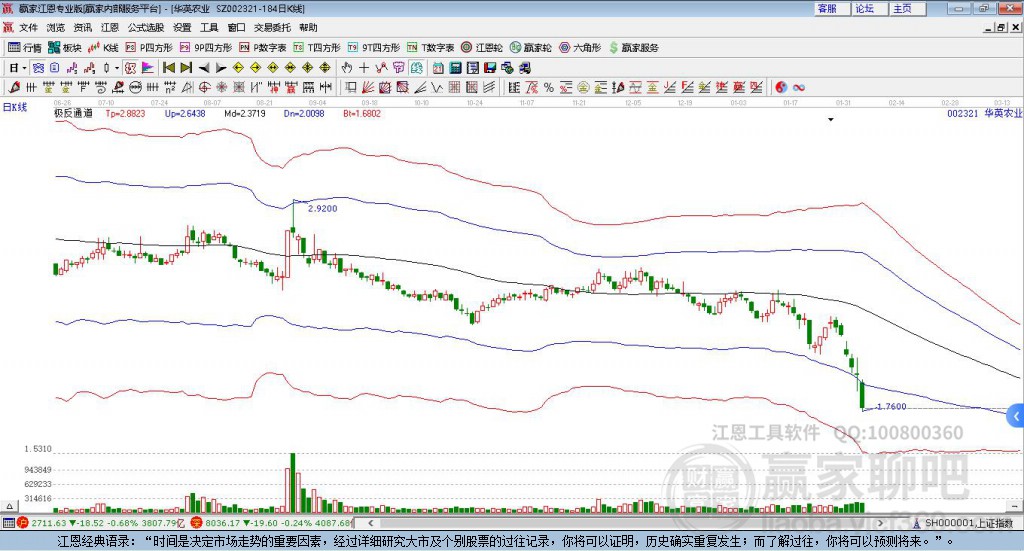Open the 江恩 menu
This screenshot has width=1024, height=551.
coord(109,27)
